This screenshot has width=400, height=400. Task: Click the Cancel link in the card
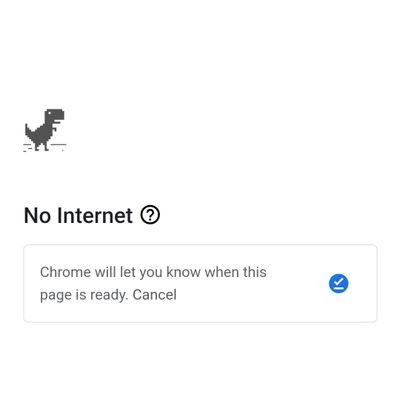pos(155,295)
